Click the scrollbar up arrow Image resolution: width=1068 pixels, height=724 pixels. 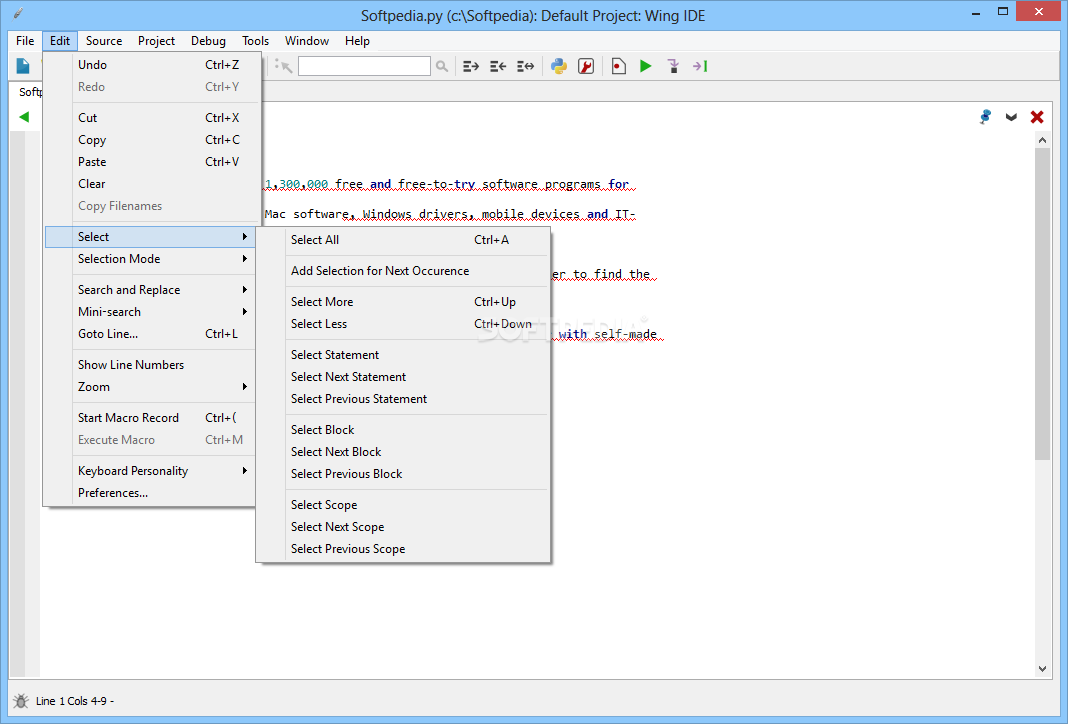[1042, 140]
